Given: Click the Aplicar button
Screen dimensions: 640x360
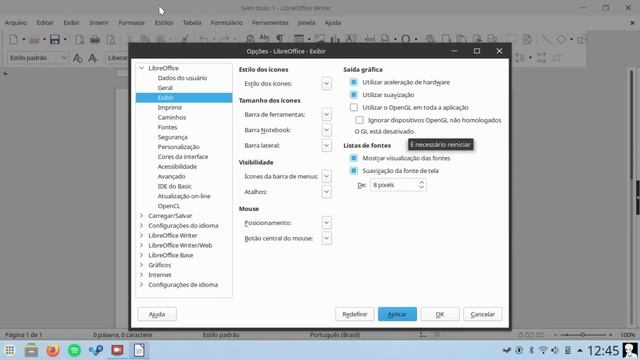Looking at the screenshot, I should click(397, 314).
